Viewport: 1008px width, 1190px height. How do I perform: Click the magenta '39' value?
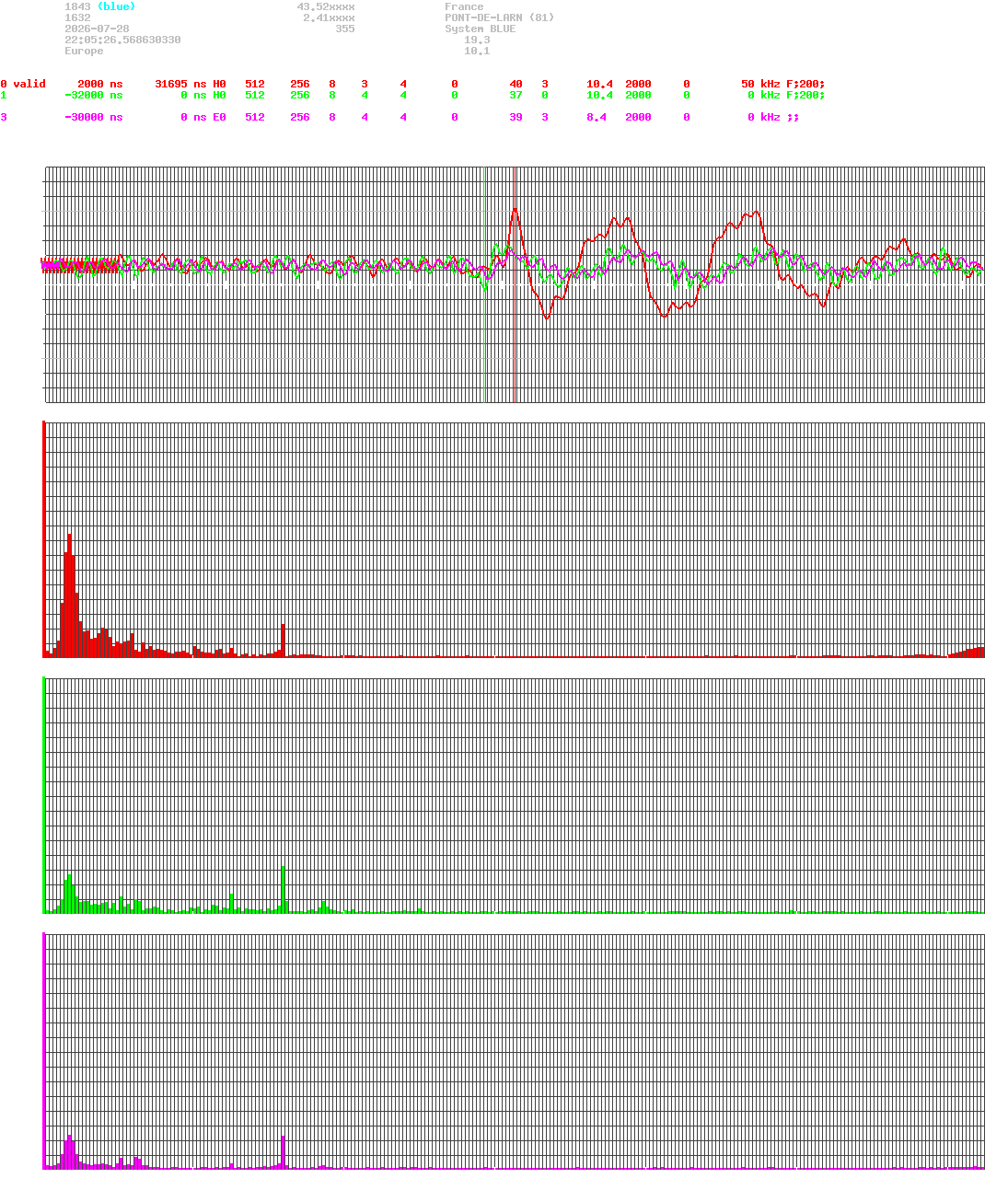coord(516,117)
